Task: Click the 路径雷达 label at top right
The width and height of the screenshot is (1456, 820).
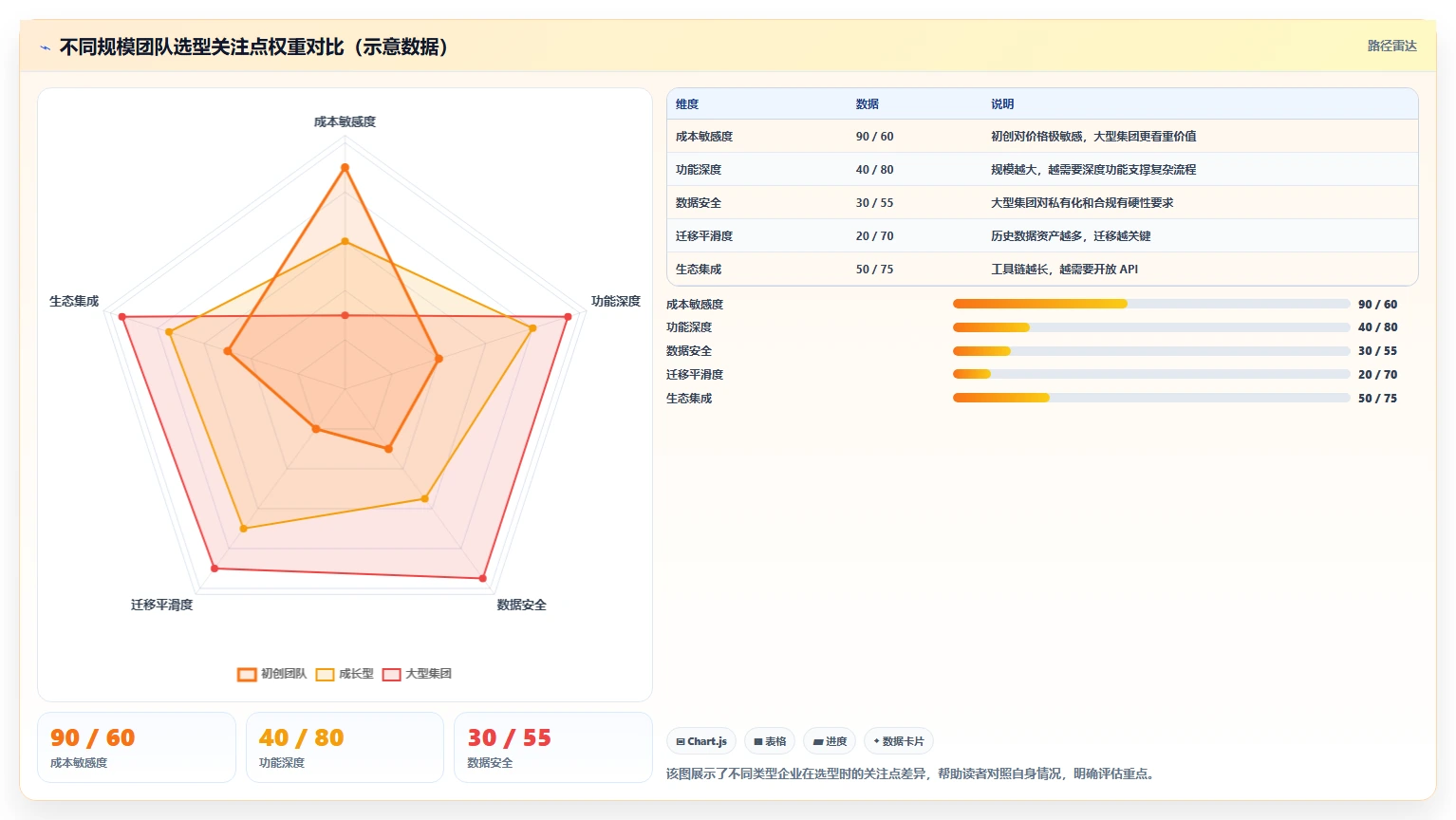Action: pyautogui.click(x=1391, y=46)
